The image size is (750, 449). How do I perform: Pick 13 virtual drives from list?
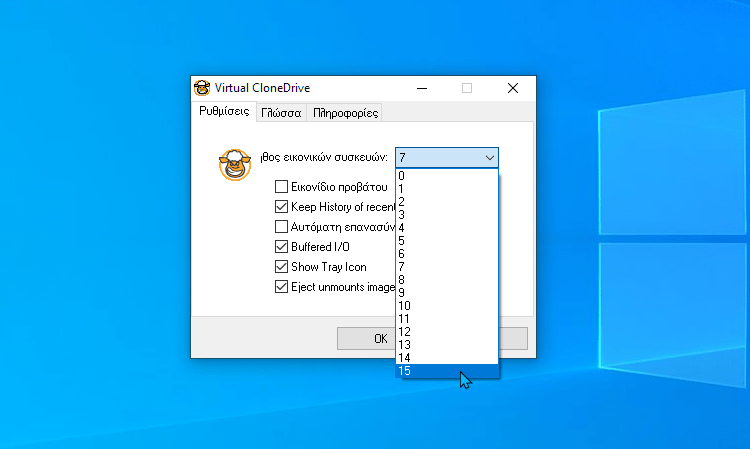pyautogui.click(x=447, y=344)
